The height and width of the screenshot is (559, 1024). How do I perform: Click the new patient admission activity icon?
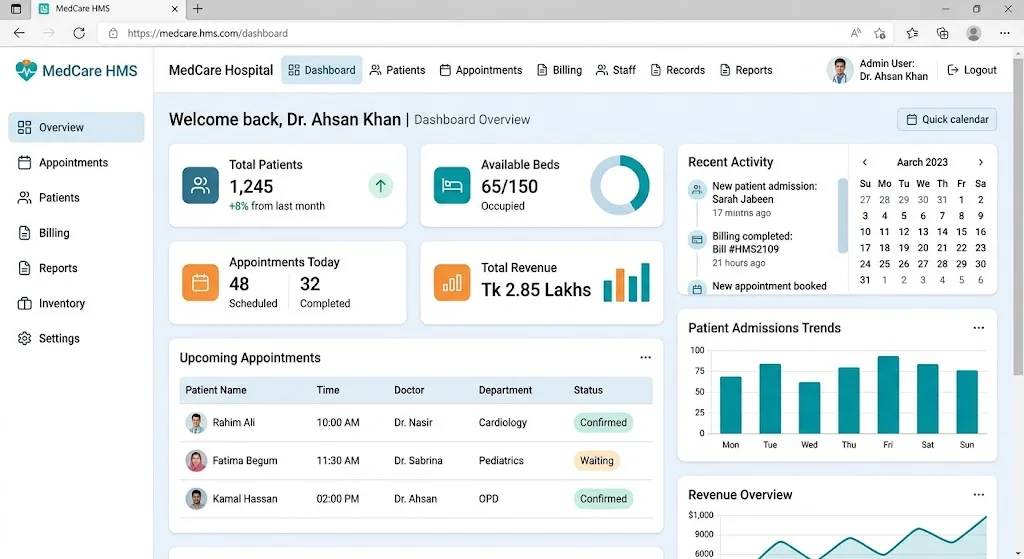pos(697,190)
